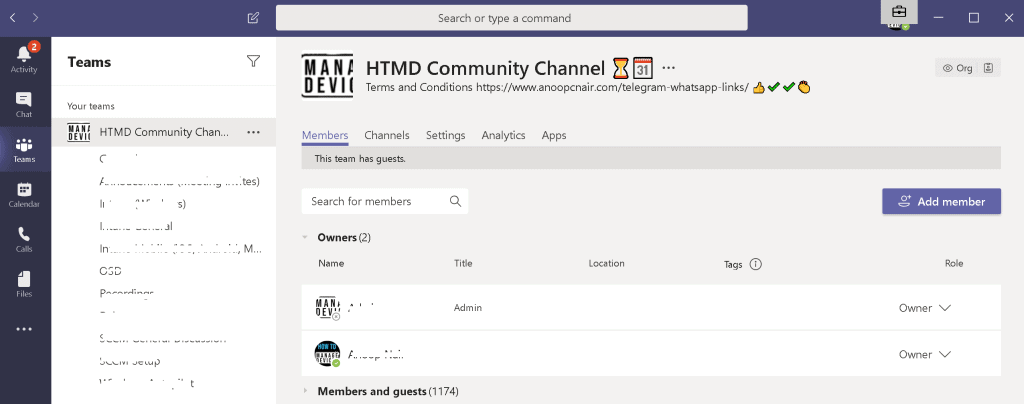This screenshot has height=404, width=1024.
Task: Click the Admin title cell
Action: pos(468,307)
